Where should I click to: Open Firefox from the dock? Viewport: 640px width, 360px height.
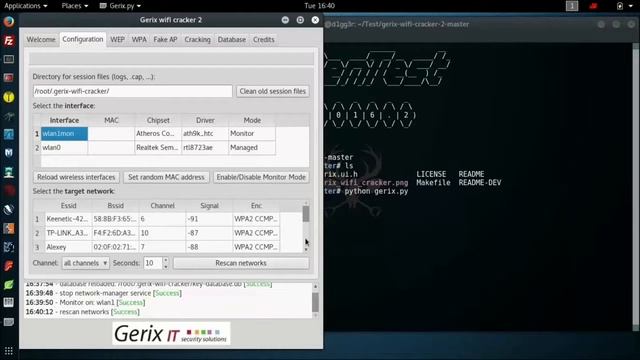(x=9, y=21)
